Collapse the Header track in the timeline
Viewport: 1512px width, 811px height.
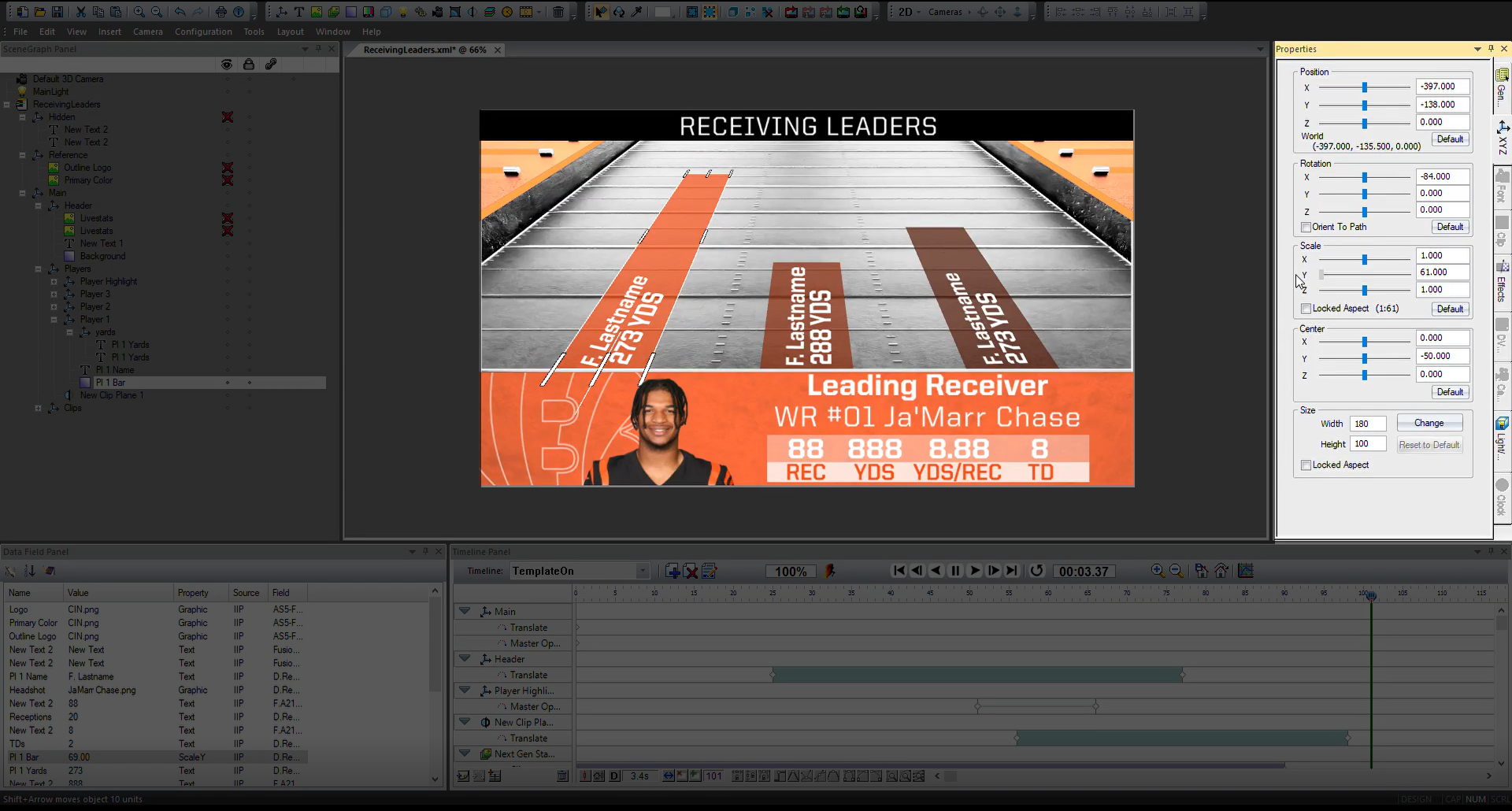pos(465,659)
